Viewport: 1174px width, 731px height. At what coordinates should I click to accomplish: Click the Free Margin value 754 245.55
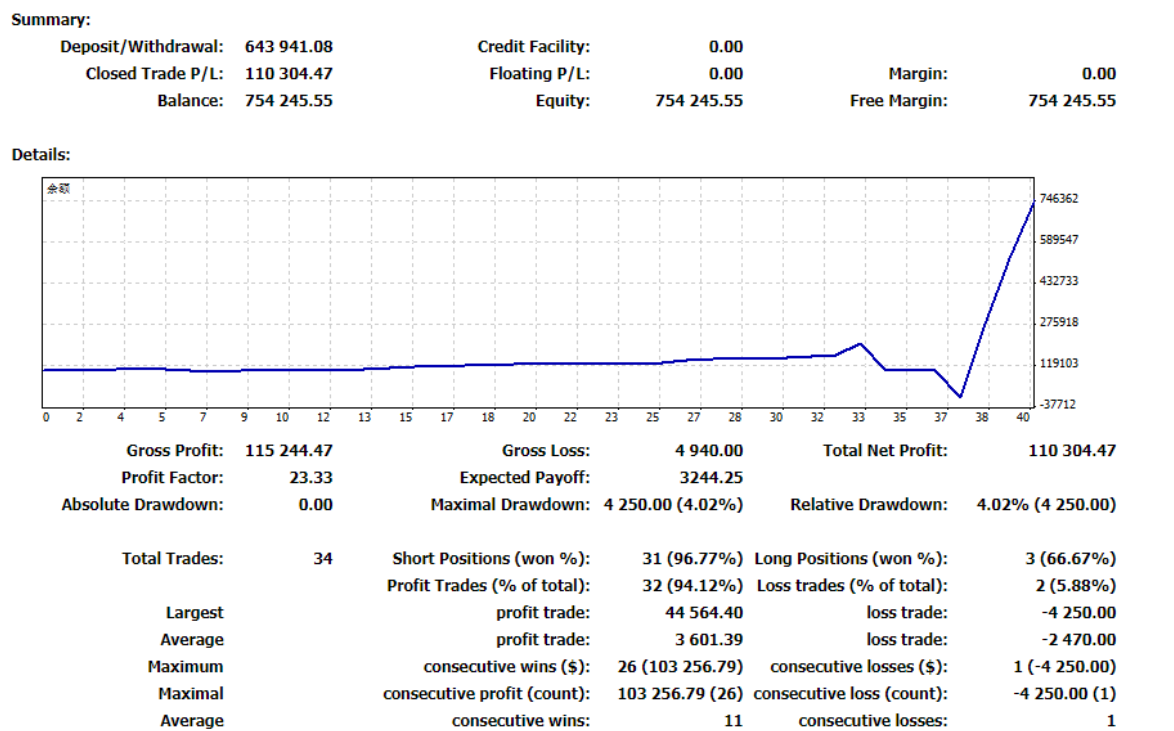1071,101
